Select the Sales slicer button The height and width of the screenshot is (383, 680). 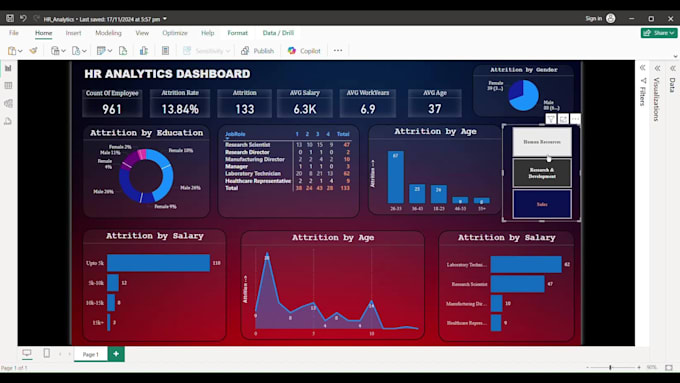[x=542, y=204]
